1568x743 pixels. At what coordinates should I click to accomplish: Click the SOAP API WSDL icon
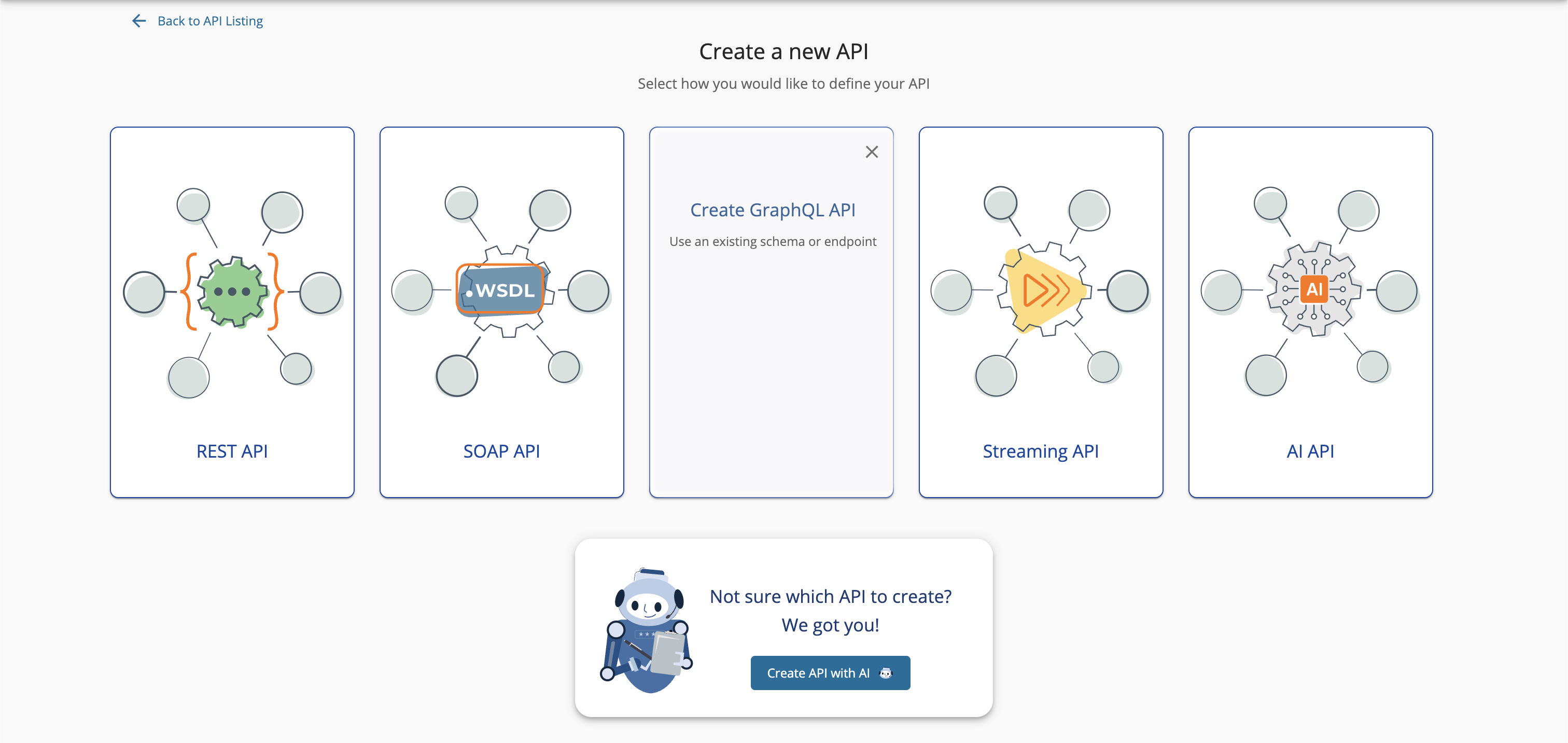click(501, 291)
